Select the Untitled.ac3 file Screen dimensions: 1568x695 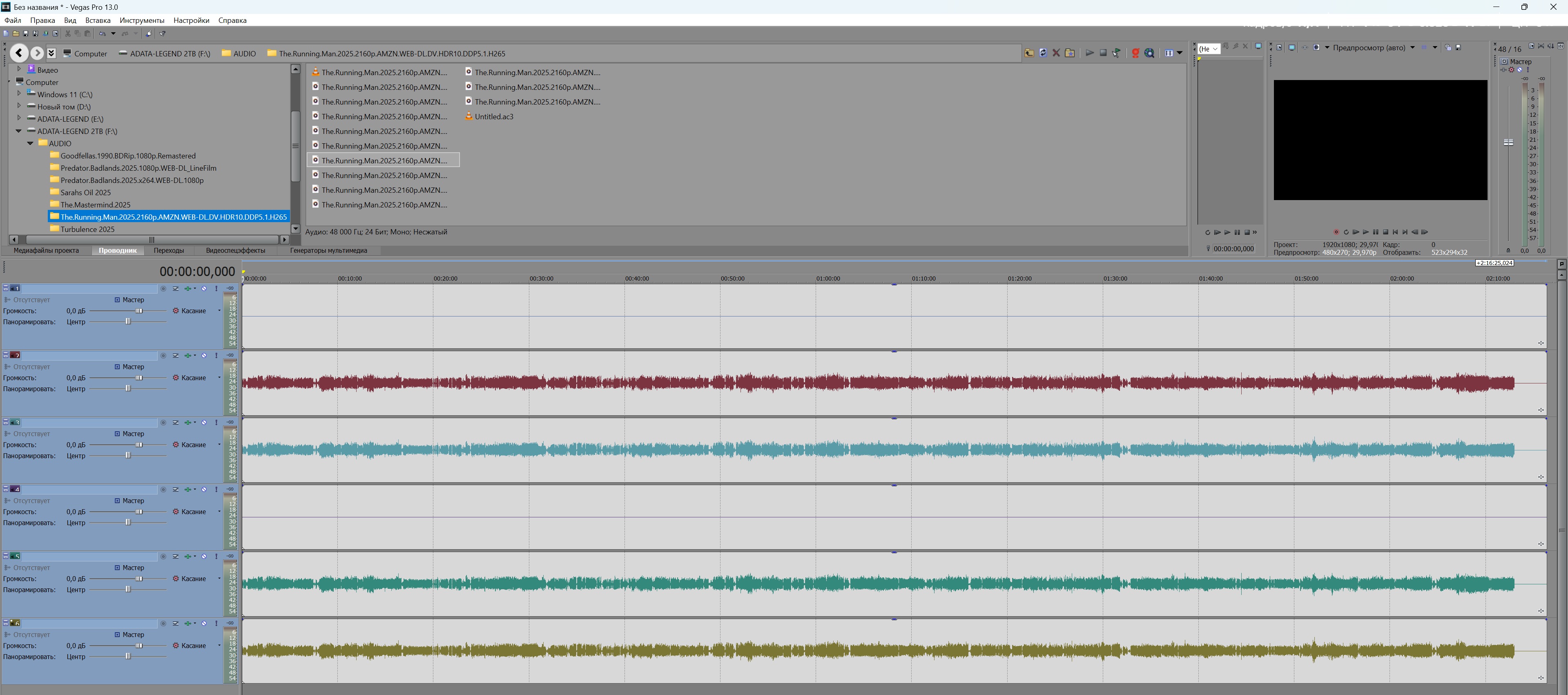click(x=493, y=116)
